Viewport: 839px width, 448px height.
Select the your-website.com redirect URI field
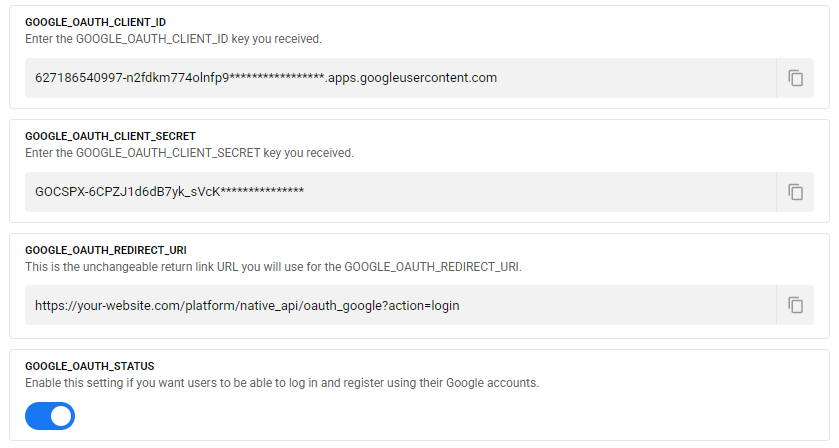(x=400, y=305)
